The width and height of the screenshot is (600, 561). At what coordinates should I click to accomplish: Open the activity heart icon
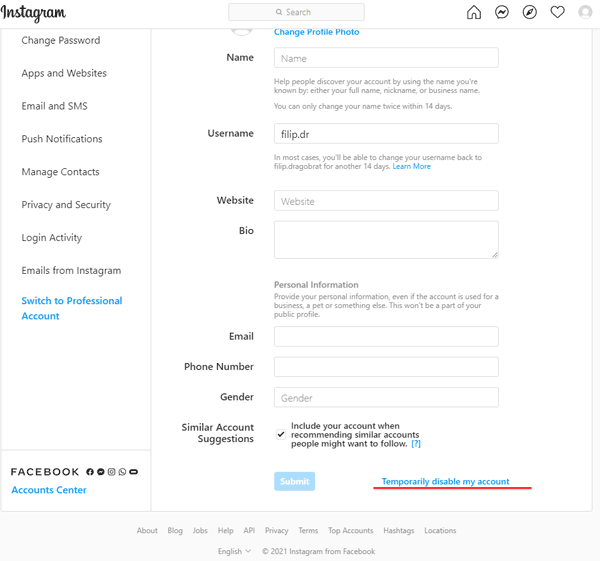click(x=558, y=12)
